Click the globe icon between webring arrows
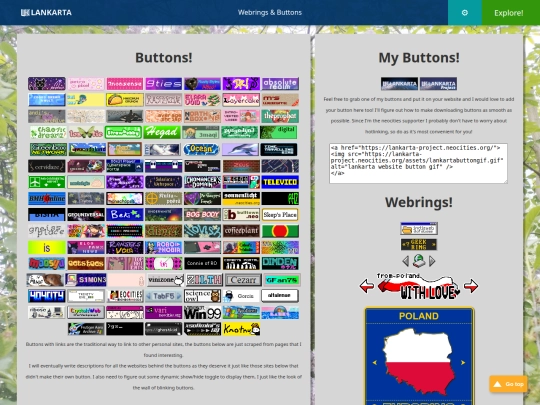The height and width of the screenshot is (405, 540). tap(419, 261)
